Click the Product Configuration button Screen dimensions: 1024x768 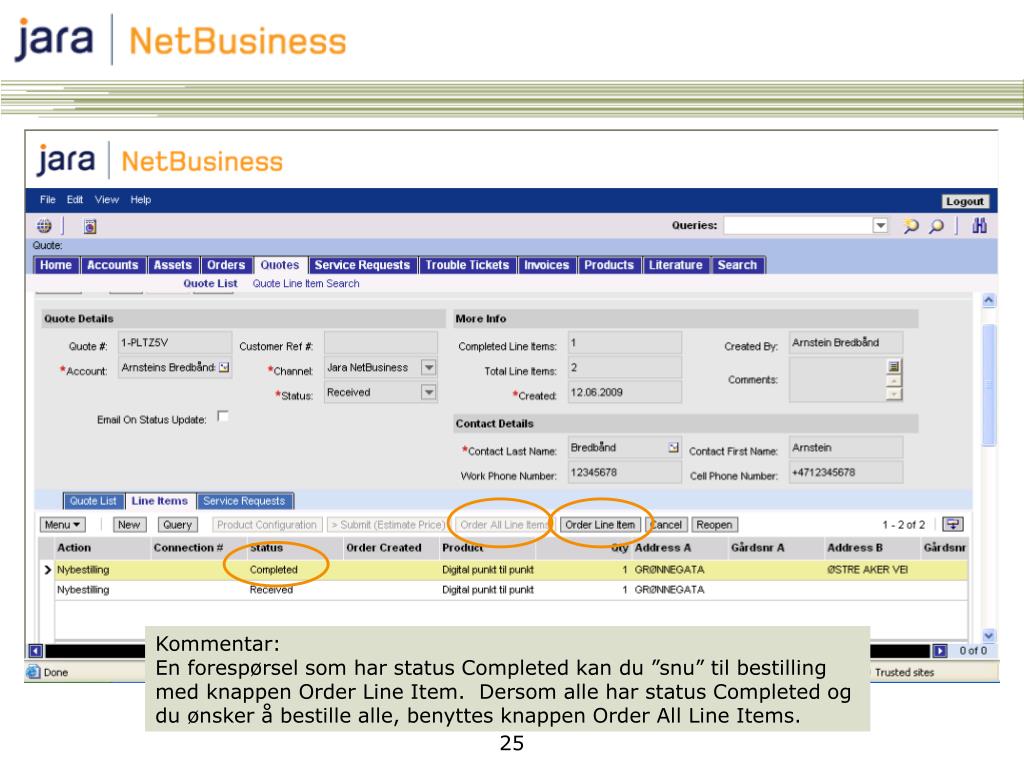pos(266,524)
